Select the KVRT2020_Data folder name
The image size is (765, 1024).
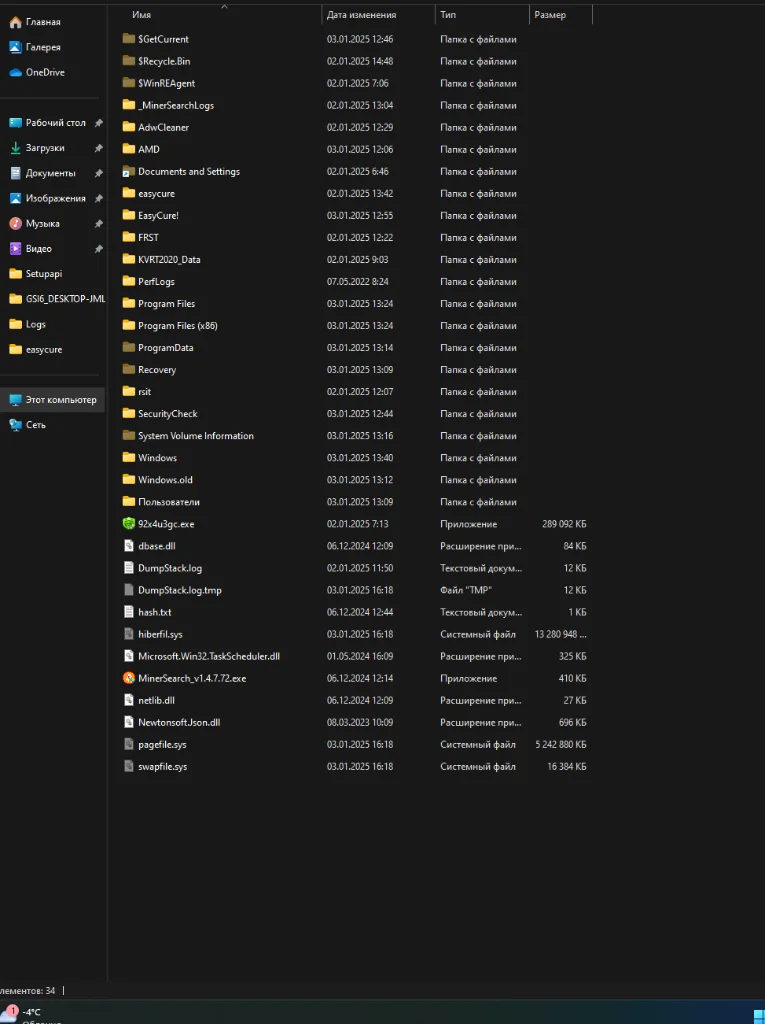(x=169, y=259)
